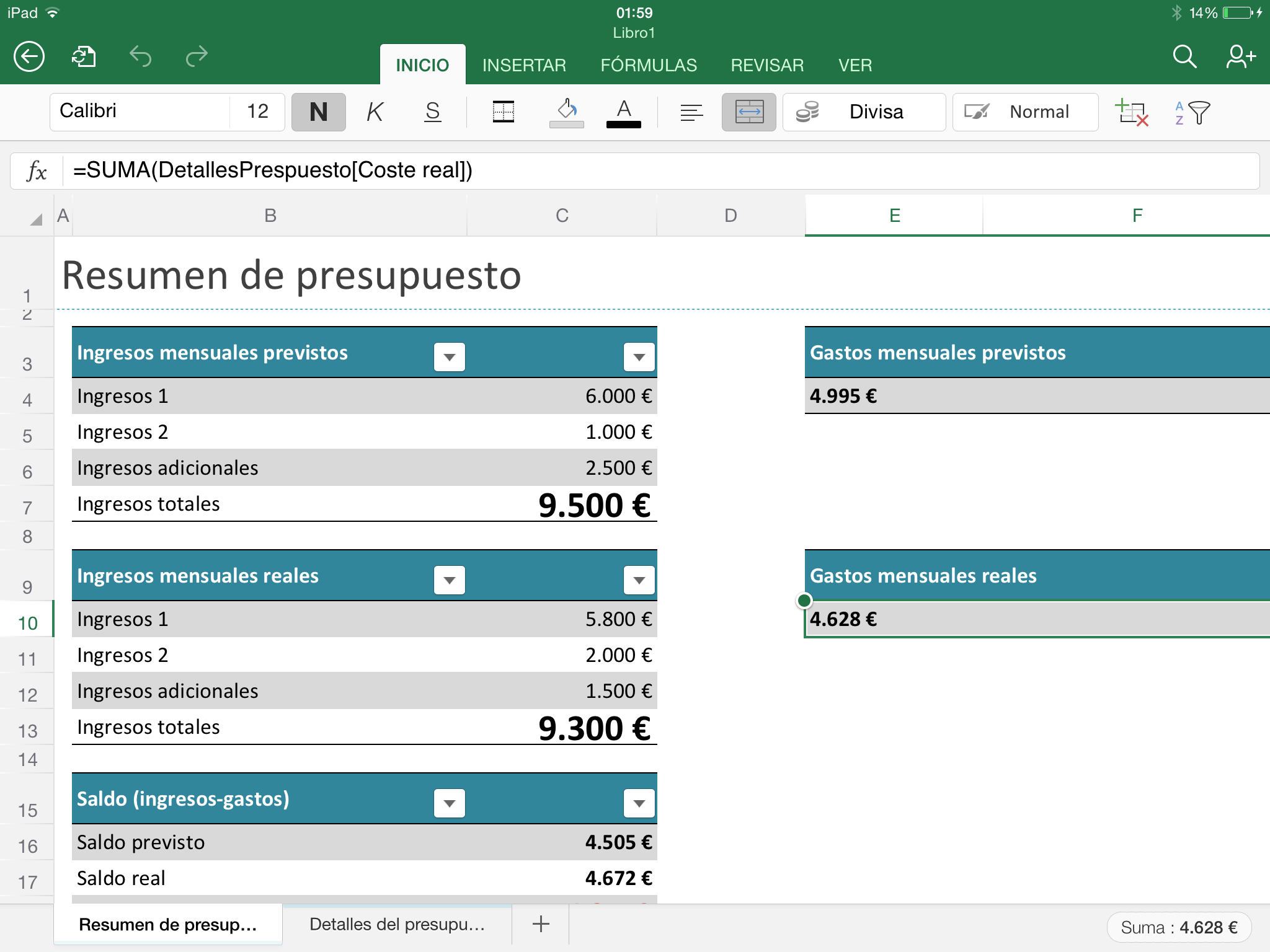The height and width of the screenshot is (952, 1270).
Task: Open the search magnifier
Action: tap(1184, 57)
